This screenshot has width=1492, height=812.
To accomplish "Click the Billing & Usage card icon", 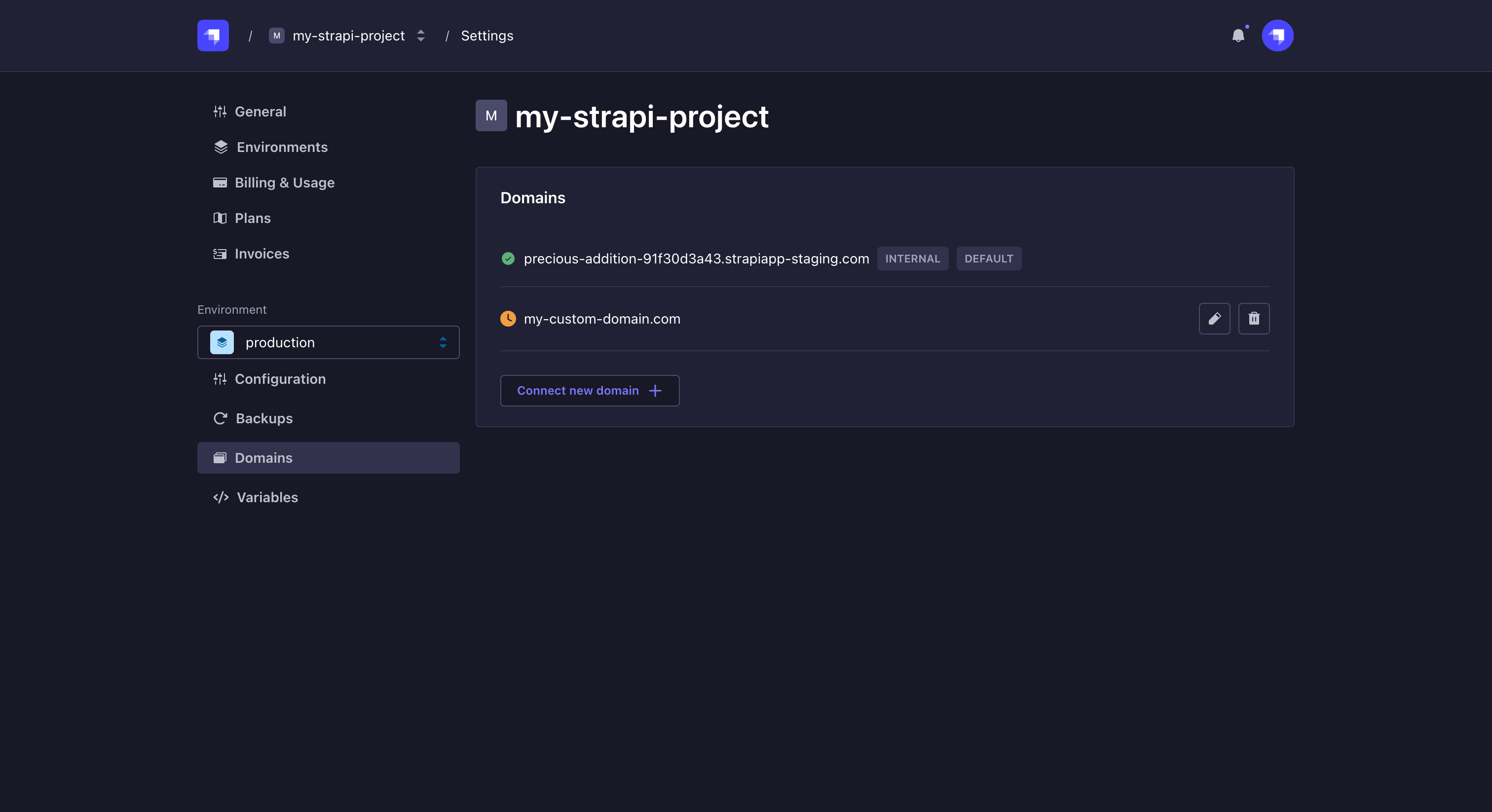I will [220, 183].
